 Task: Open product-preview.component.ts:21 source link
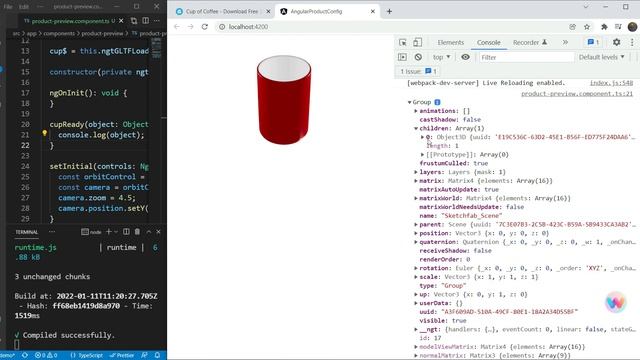pos(577,94)
